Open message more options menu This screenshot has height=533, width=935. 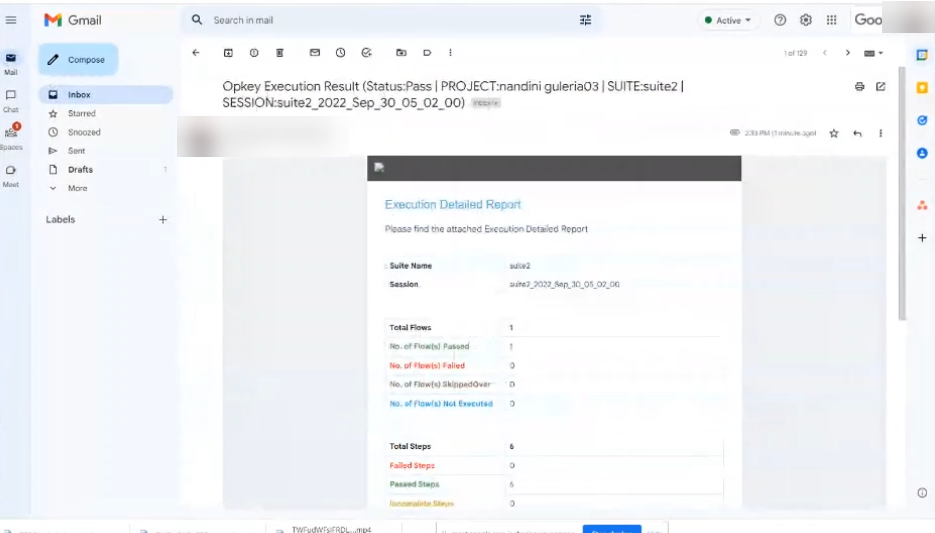click(881, 134)
